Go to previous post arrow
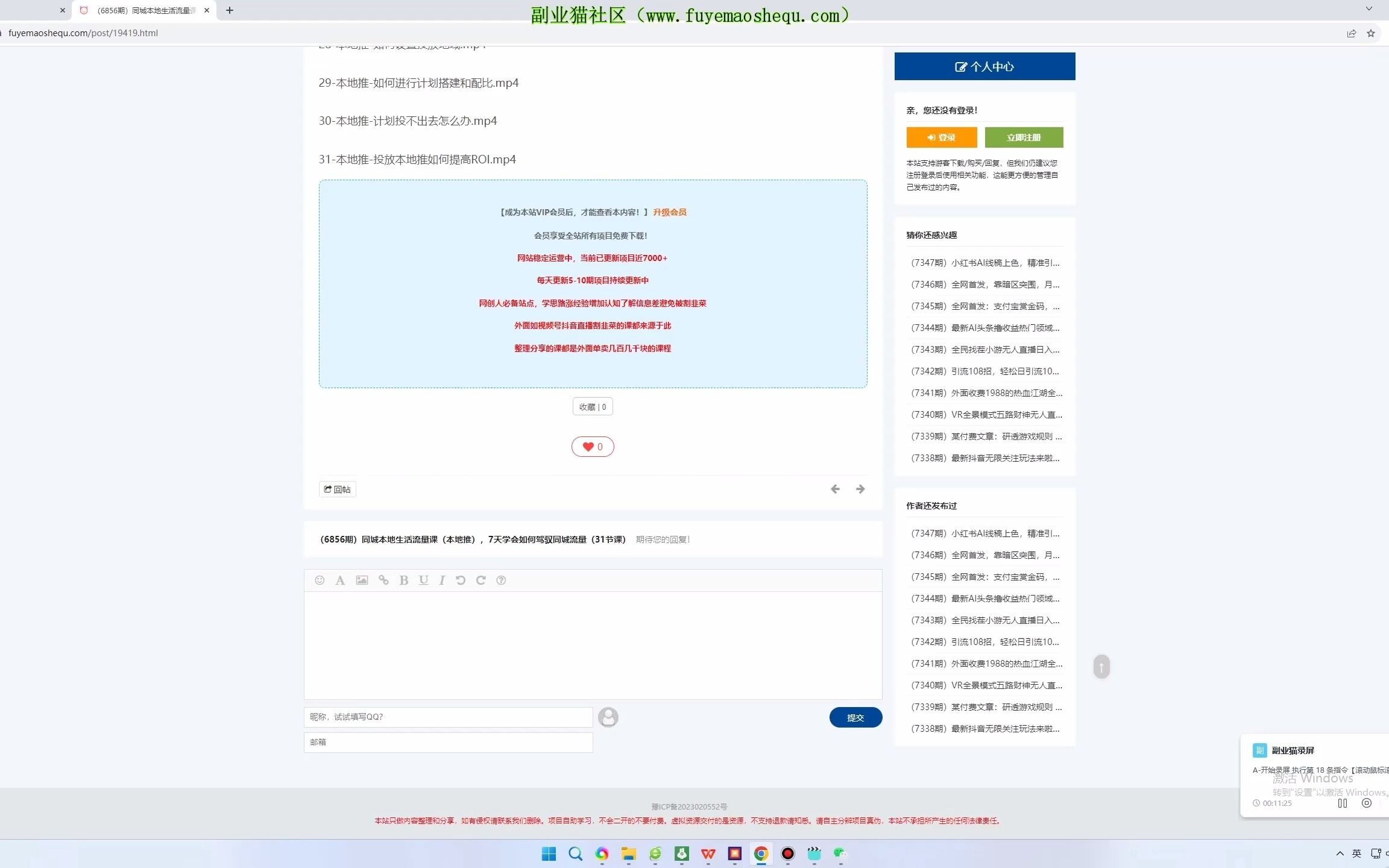 point(835,489)
